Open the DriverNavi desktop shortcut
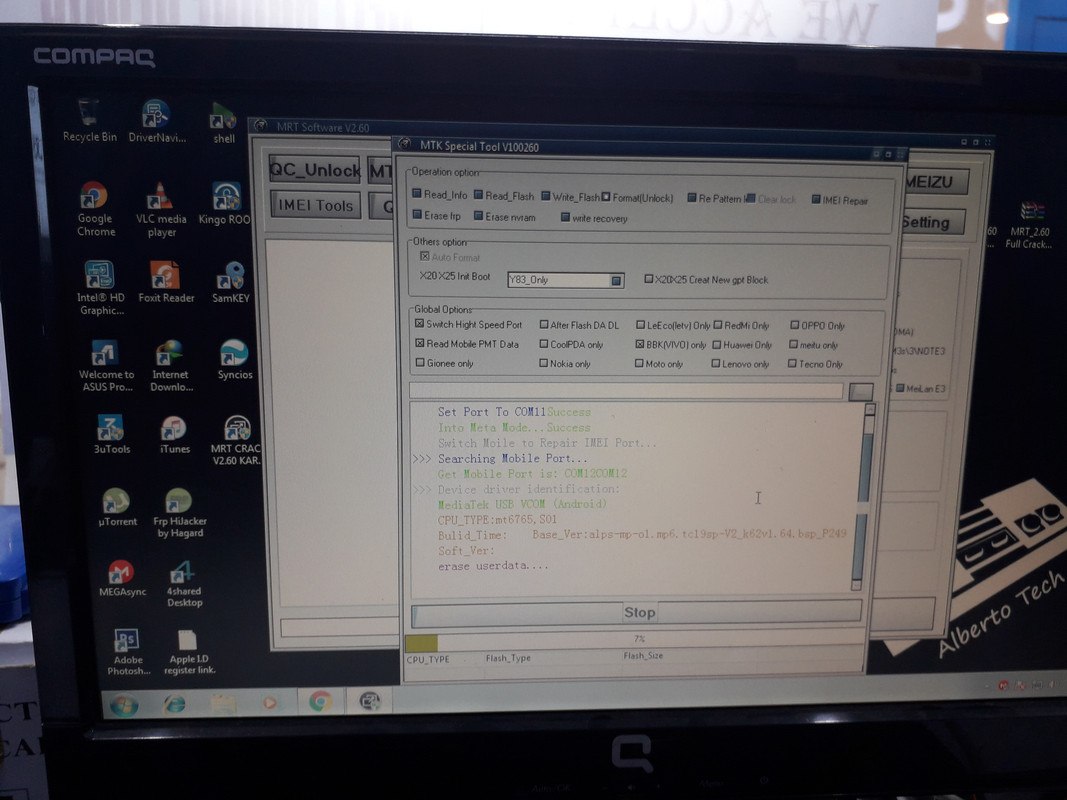The image size is (1067, 800). (x=157, y=121)
